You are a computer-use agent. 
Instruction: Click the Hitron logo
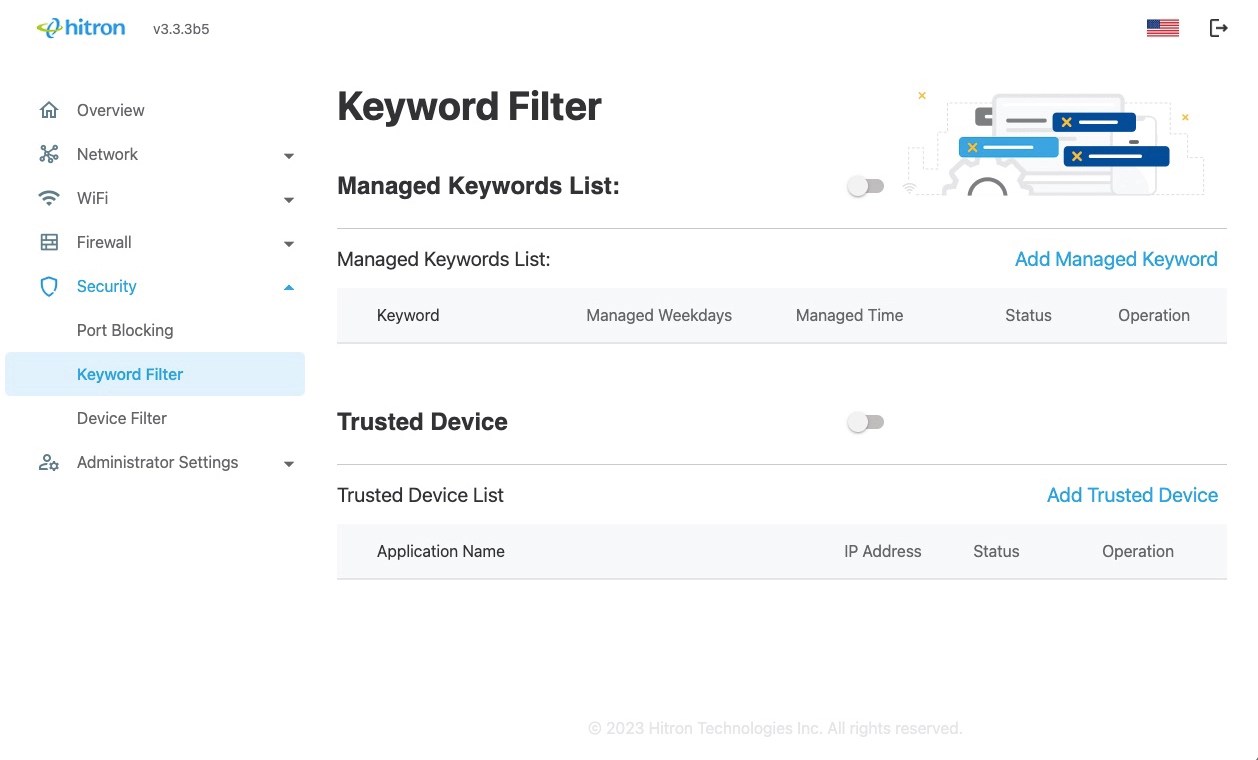(x=81, y=27)
